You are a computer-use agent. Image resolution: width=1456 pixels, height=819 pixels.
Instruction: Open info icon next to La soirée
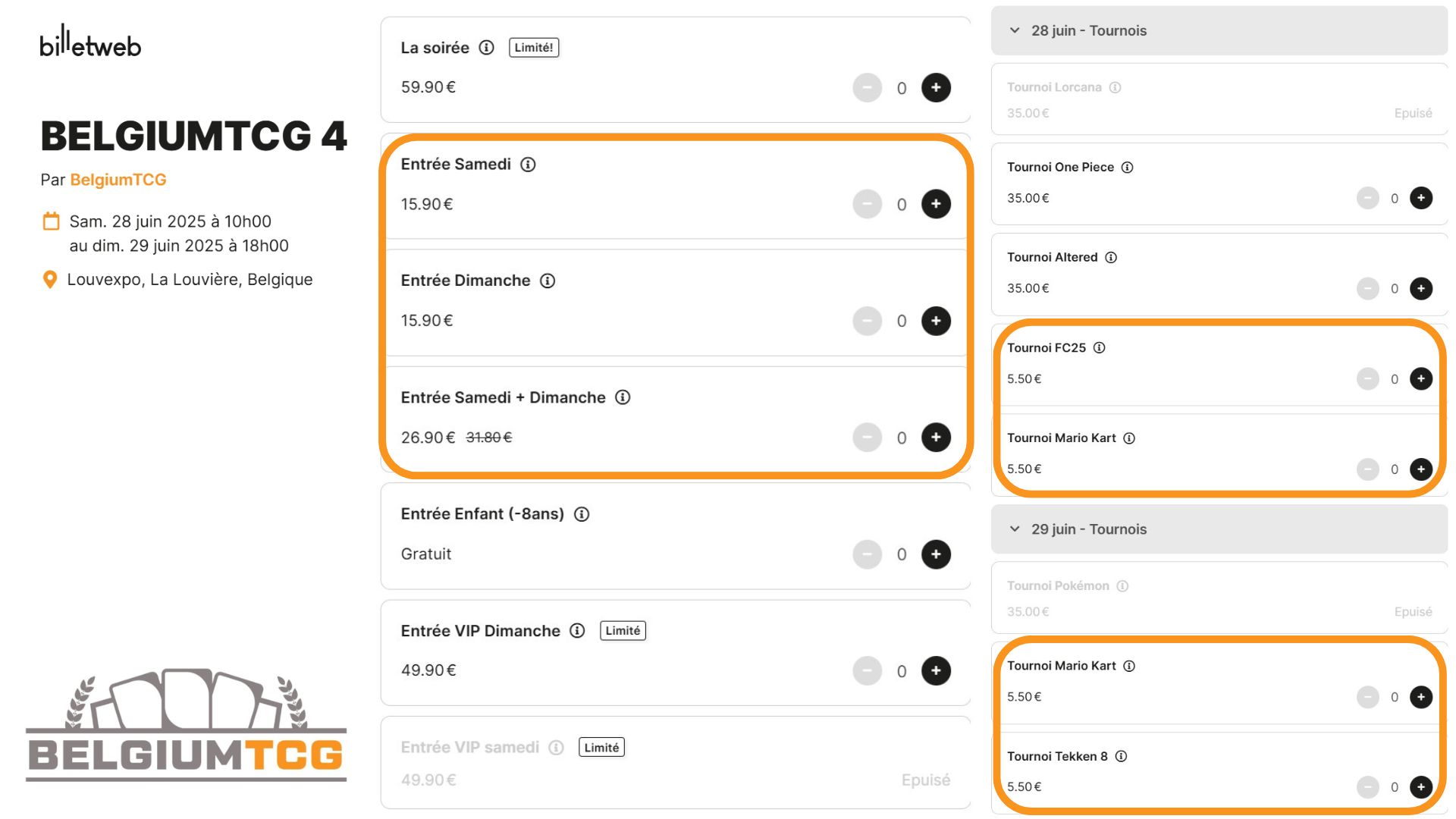(487, 48)
